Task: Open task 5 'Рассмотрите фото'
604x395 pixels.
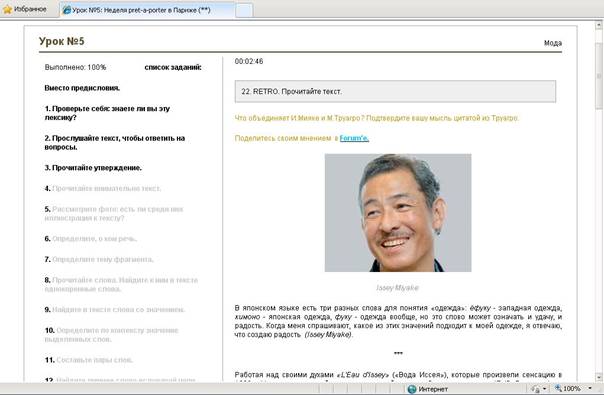Action: pyautogui.click(x=114, y=213)
